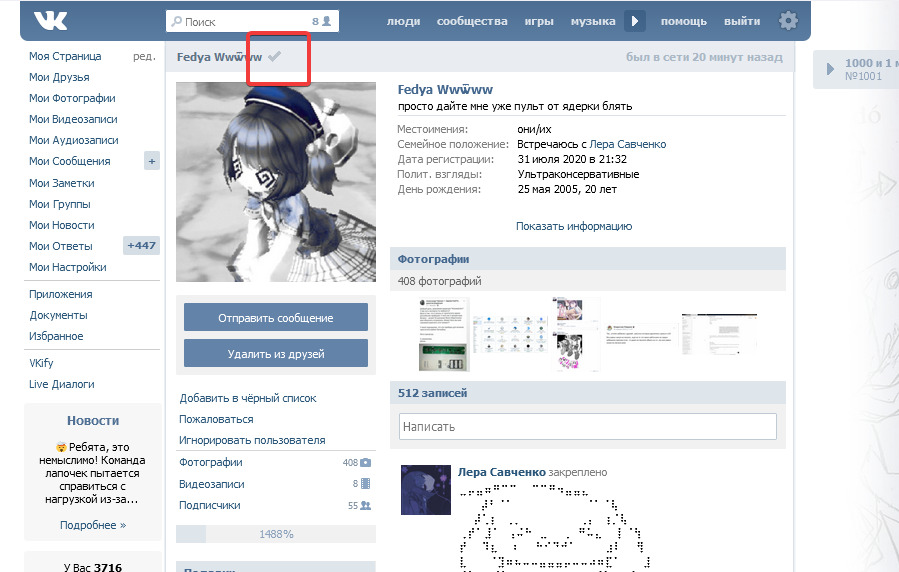Click Игнорировать пользователя link
The height and width of the screenshot is (572, 899).
[x=252, y=441]
